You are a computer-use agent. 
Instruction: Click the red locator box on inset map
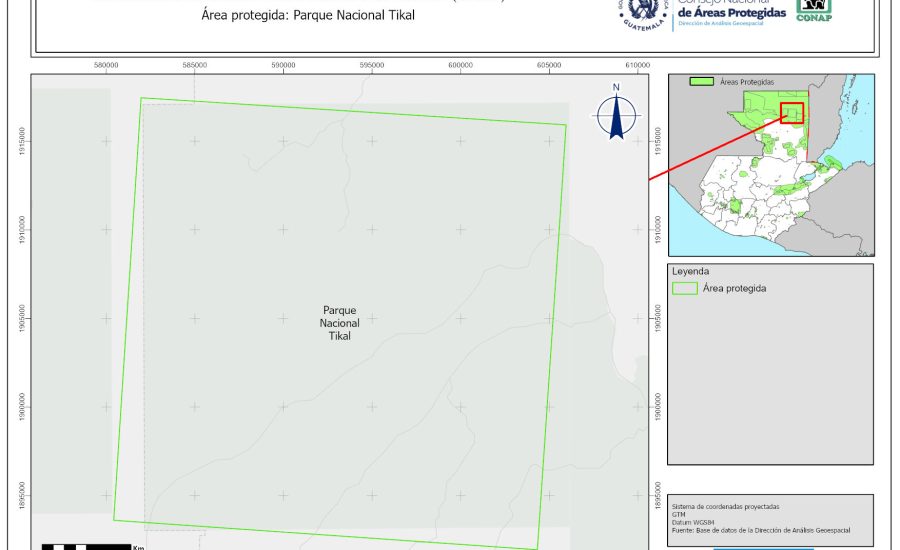pos(791,113)
